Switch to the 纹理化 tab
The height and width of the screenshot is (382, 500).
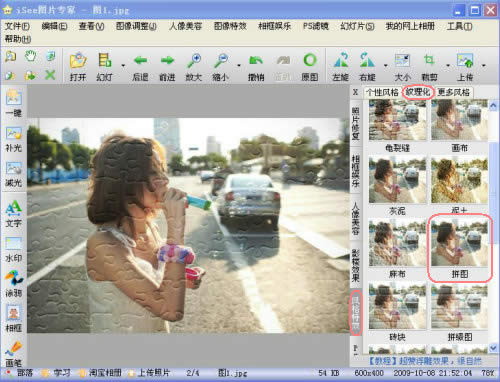point(418,92)
